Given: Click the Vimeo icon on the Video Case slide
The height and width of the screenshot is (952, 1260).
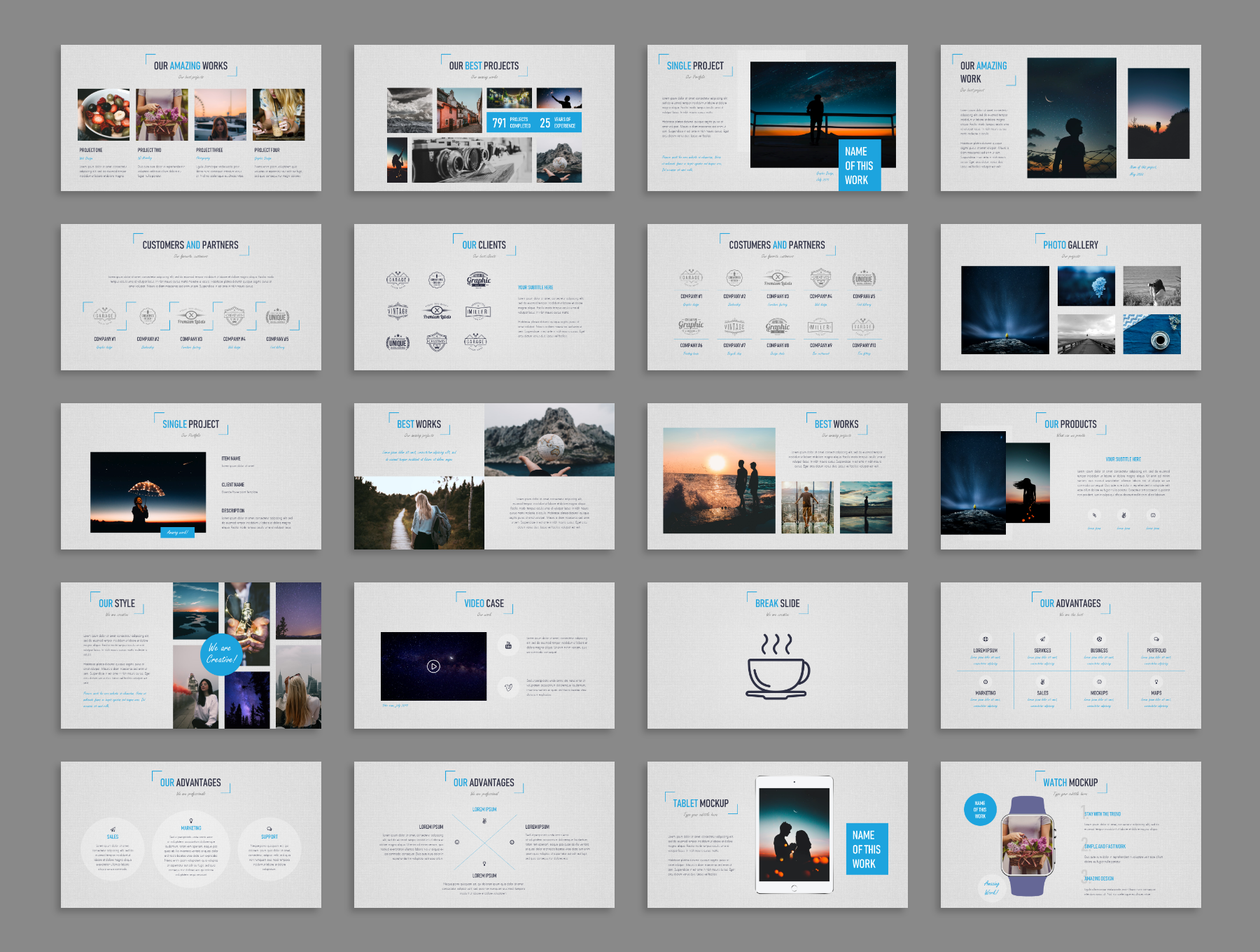Looking at the screenshot, I should coord(509,687).
